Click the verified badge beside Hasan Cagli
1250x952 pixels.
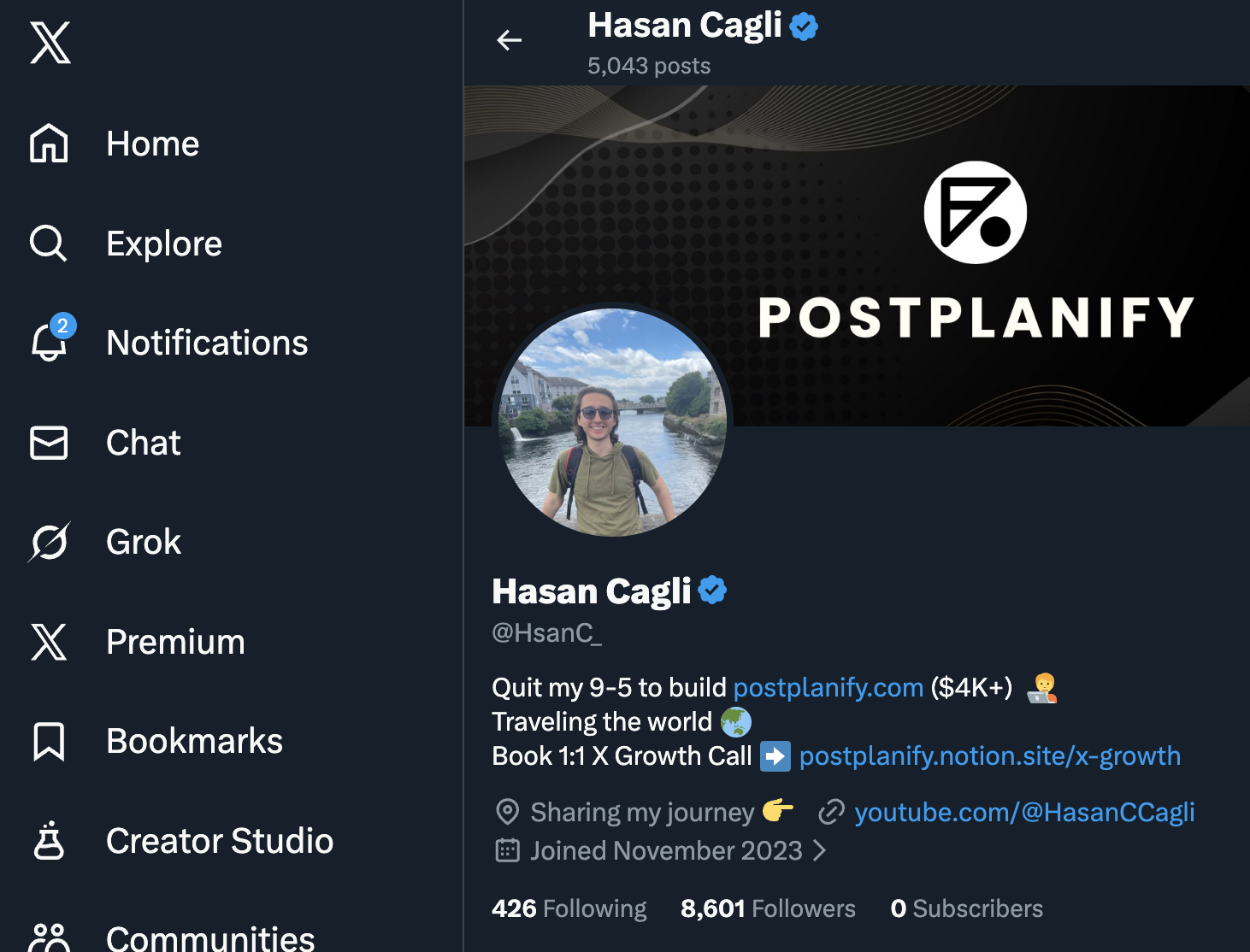click(x=713, y=589)
